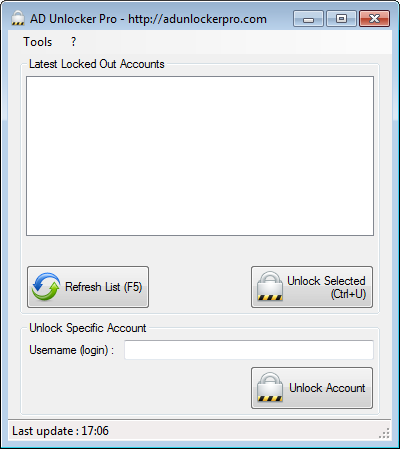Close the AD Unlocker Pro window
400x449 pixels.
[x=374, y=18]
